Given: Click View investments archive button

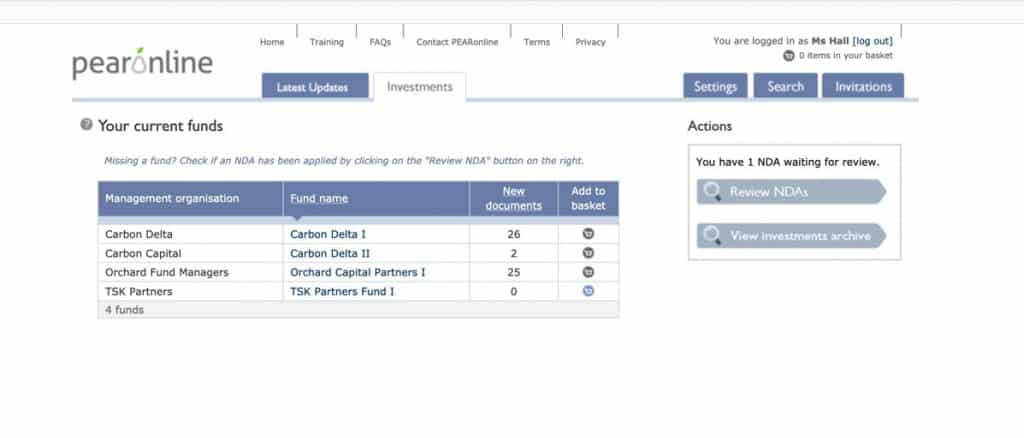Looking at the screenshot, I should (x=792, y=236).
